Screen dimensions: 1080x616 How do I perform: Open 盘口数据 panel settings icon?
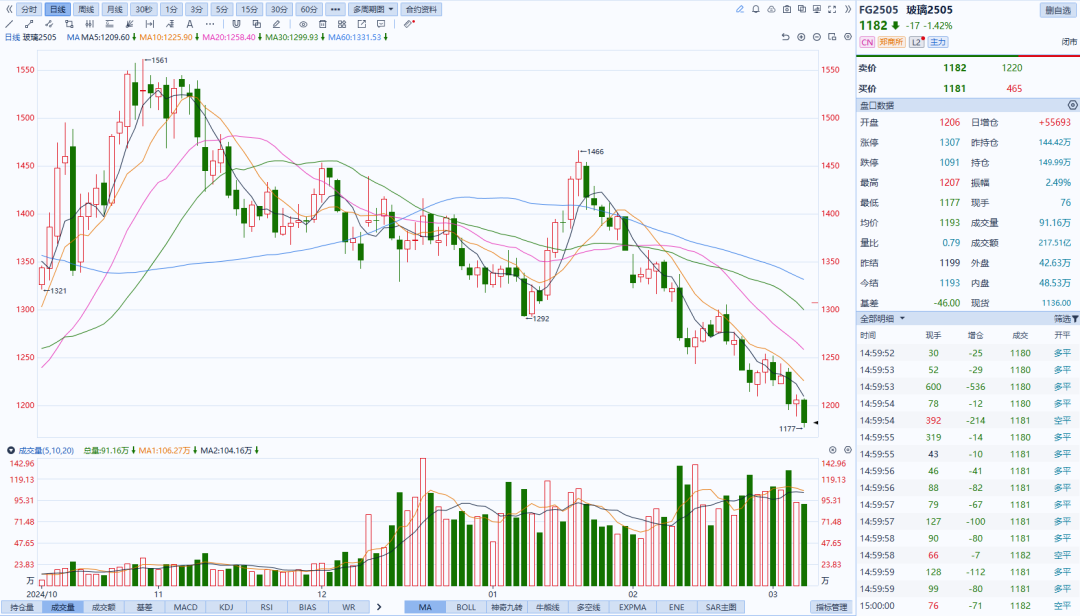tap(1072, 105)
